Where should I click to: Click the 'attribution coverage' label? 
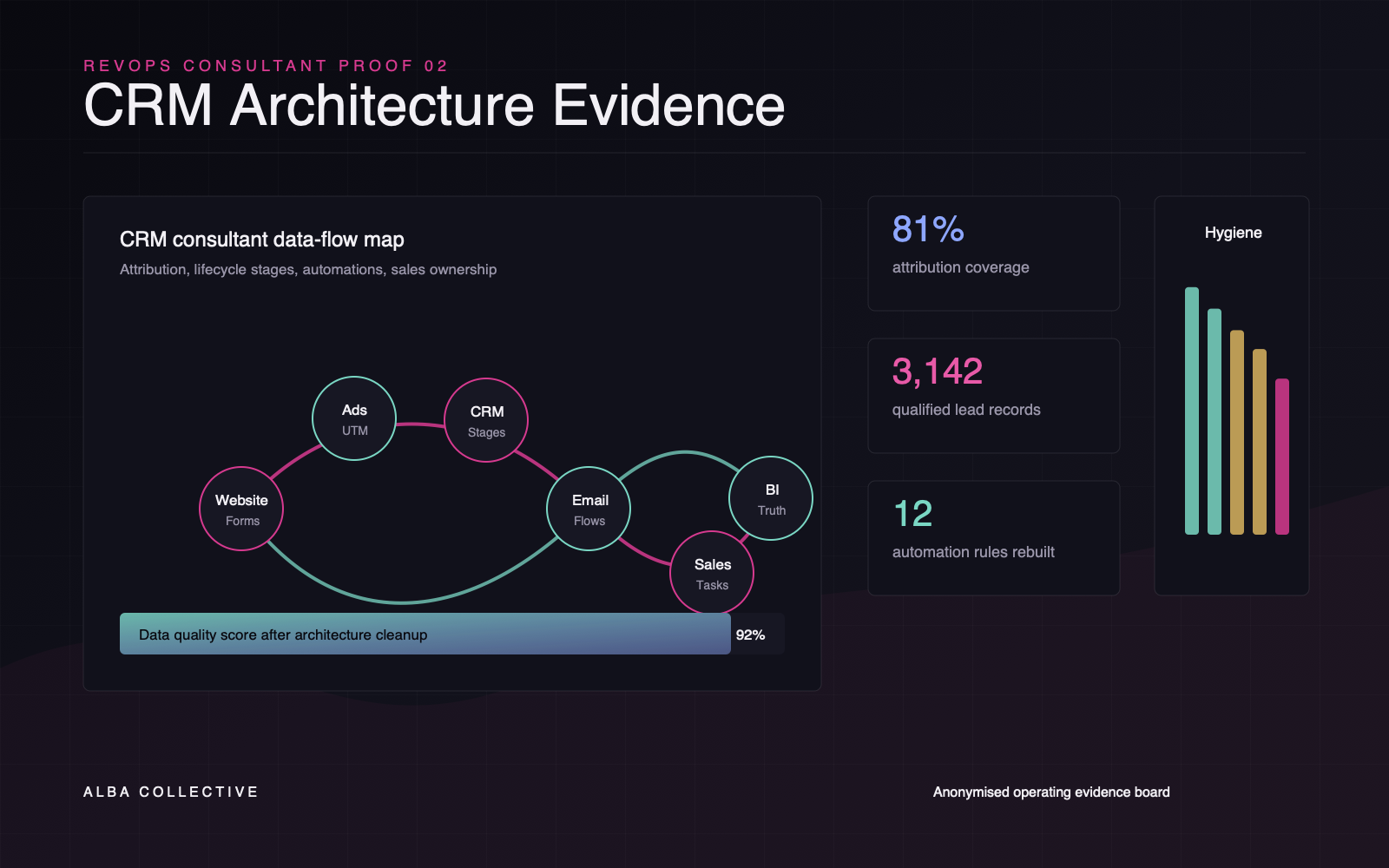point(961,267)
